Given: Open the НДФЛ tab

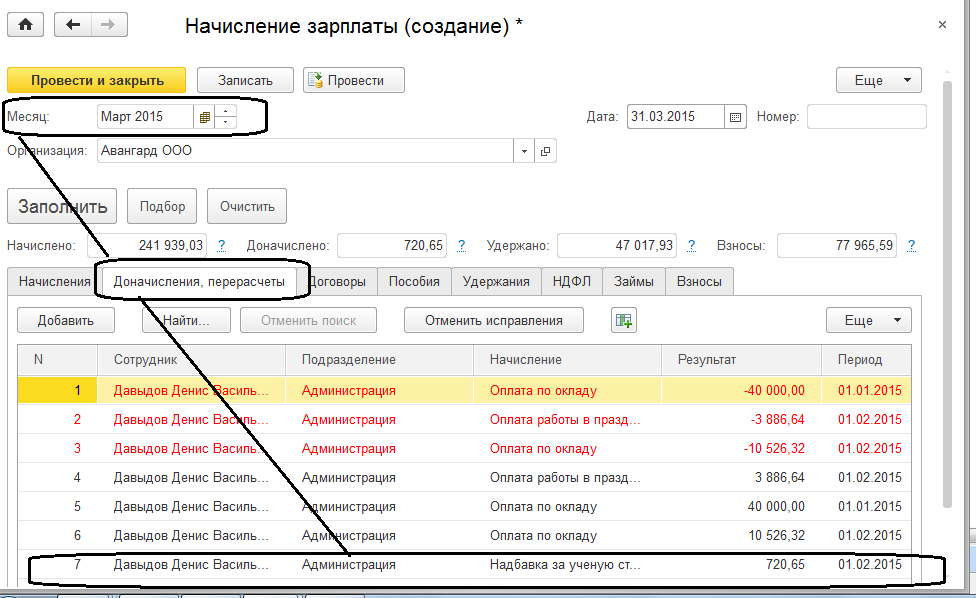Looking at the screenshot, I should (x=572, y=281).
